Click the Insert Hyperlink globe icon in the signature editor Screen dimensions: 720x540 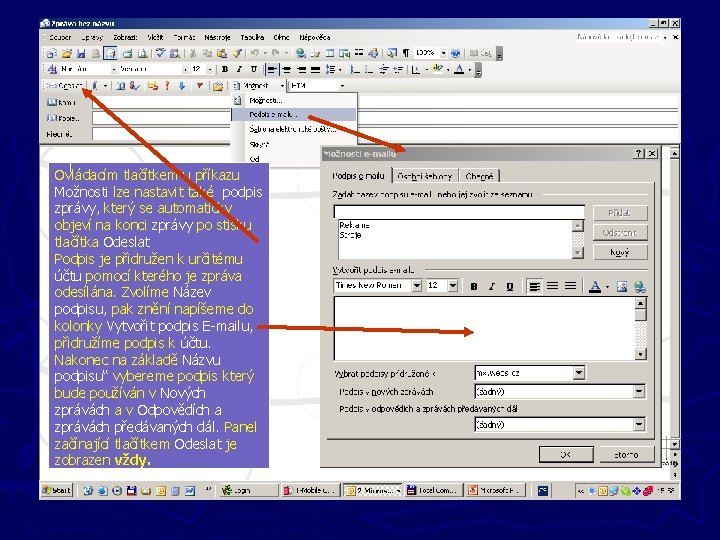[639, 287]
